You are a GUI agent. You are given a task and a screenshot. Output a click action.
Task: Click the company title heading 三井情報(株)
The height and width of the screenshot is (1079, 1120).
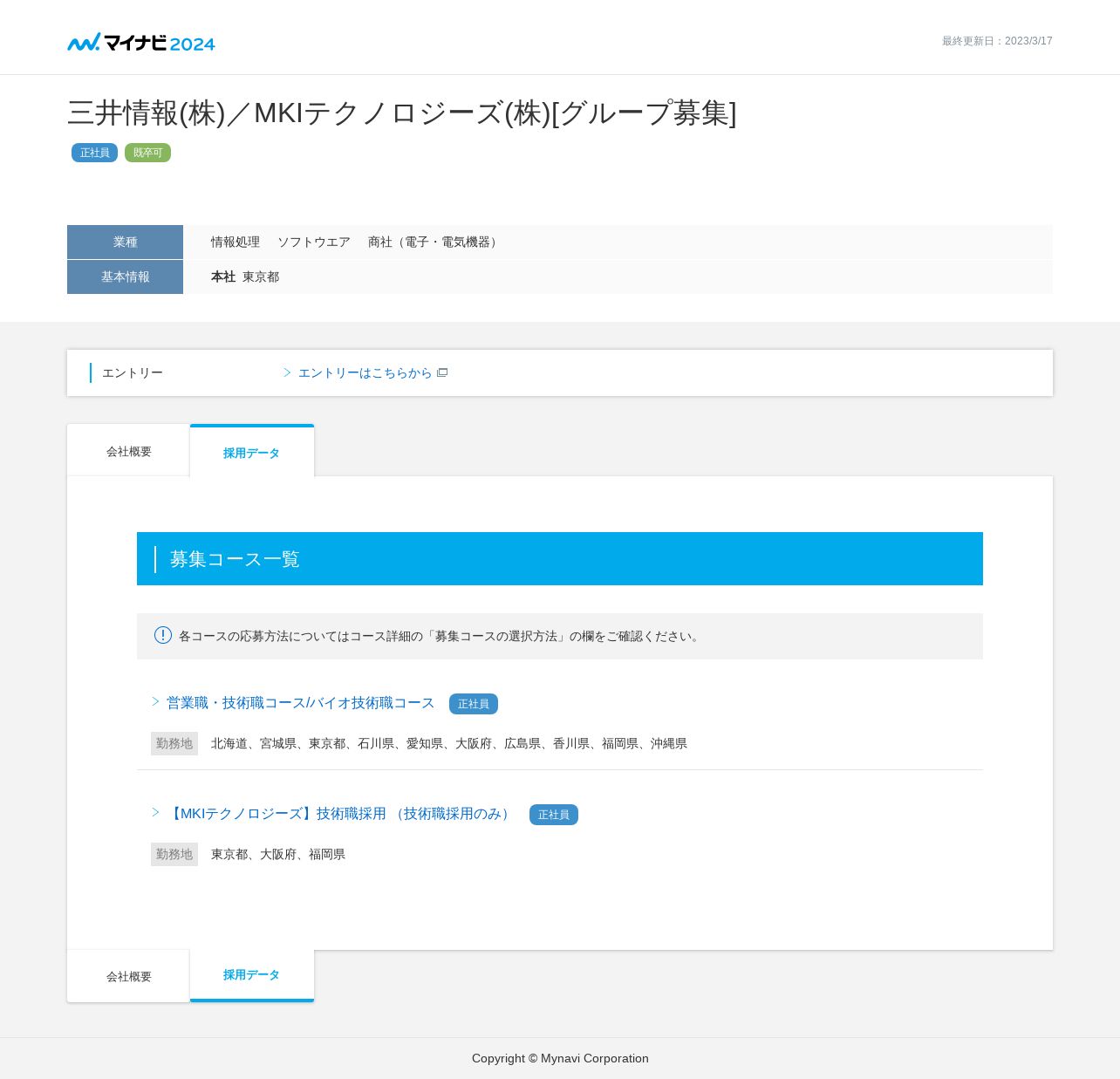[x=402, y=113]
